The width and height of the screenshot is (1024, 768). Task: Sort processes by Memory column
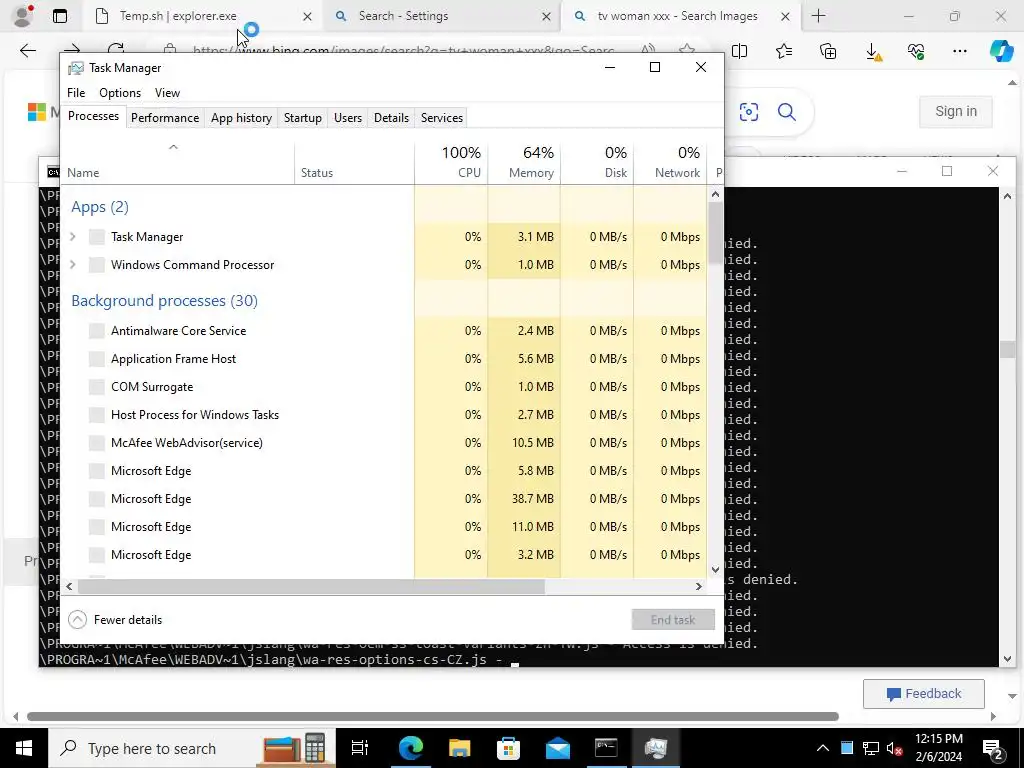[x=524, y=162]
